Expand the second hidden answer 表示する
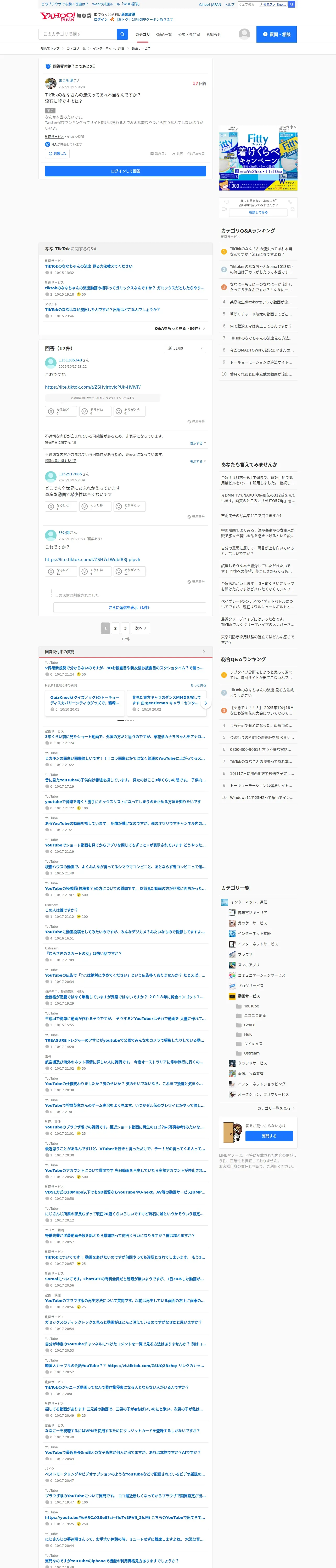This screenshot has width=336, height=1568. tap(198, 462)
